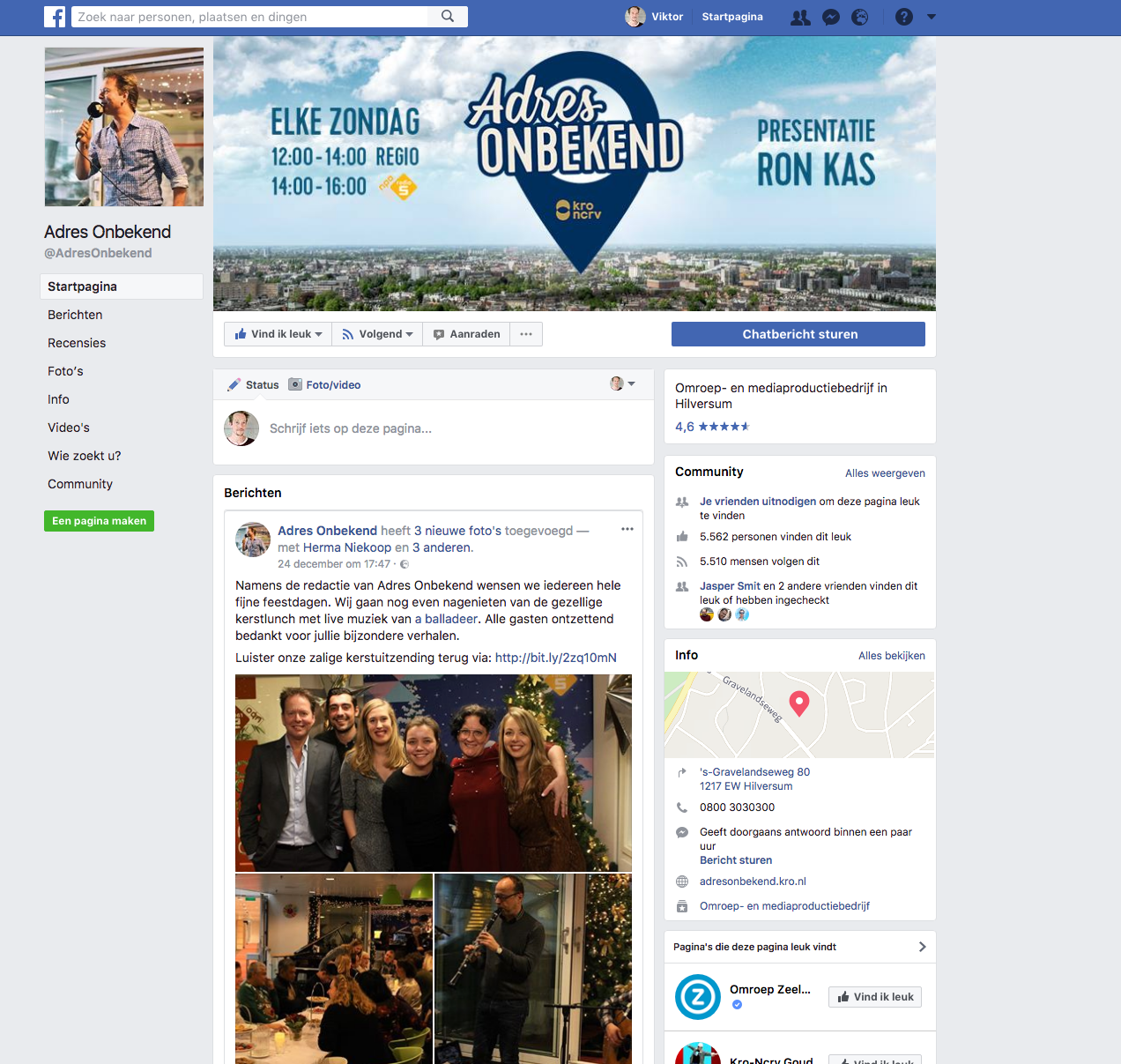1121x1064 pixels.
Task: Open Viktor's profile in top bar
Action: [x=654, y=17]
